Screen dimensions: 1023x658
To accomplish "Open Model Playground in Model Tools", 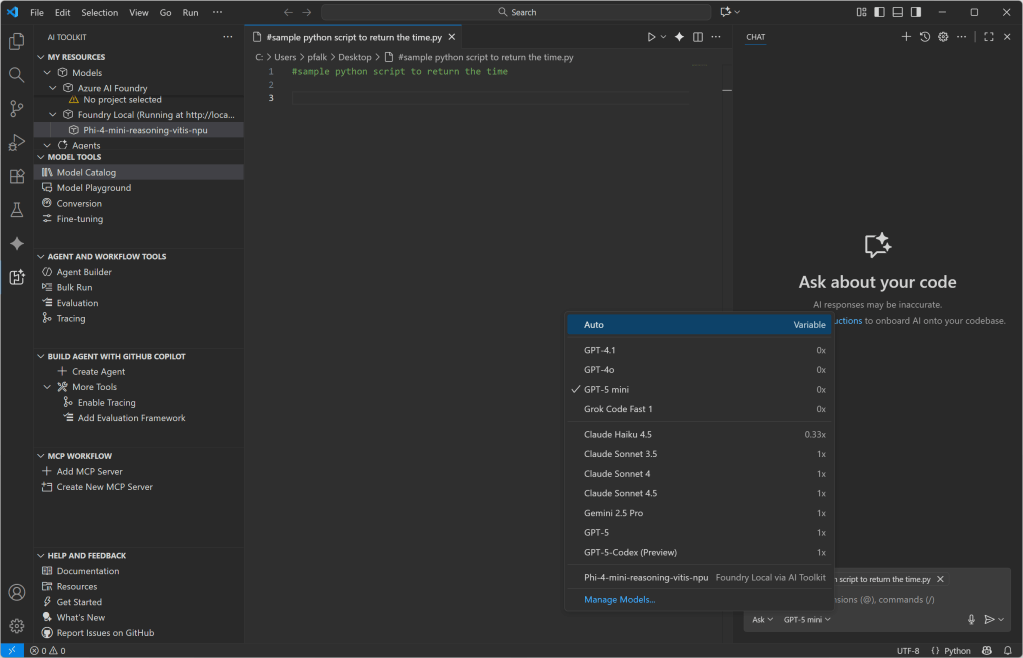I will (93, 188).
